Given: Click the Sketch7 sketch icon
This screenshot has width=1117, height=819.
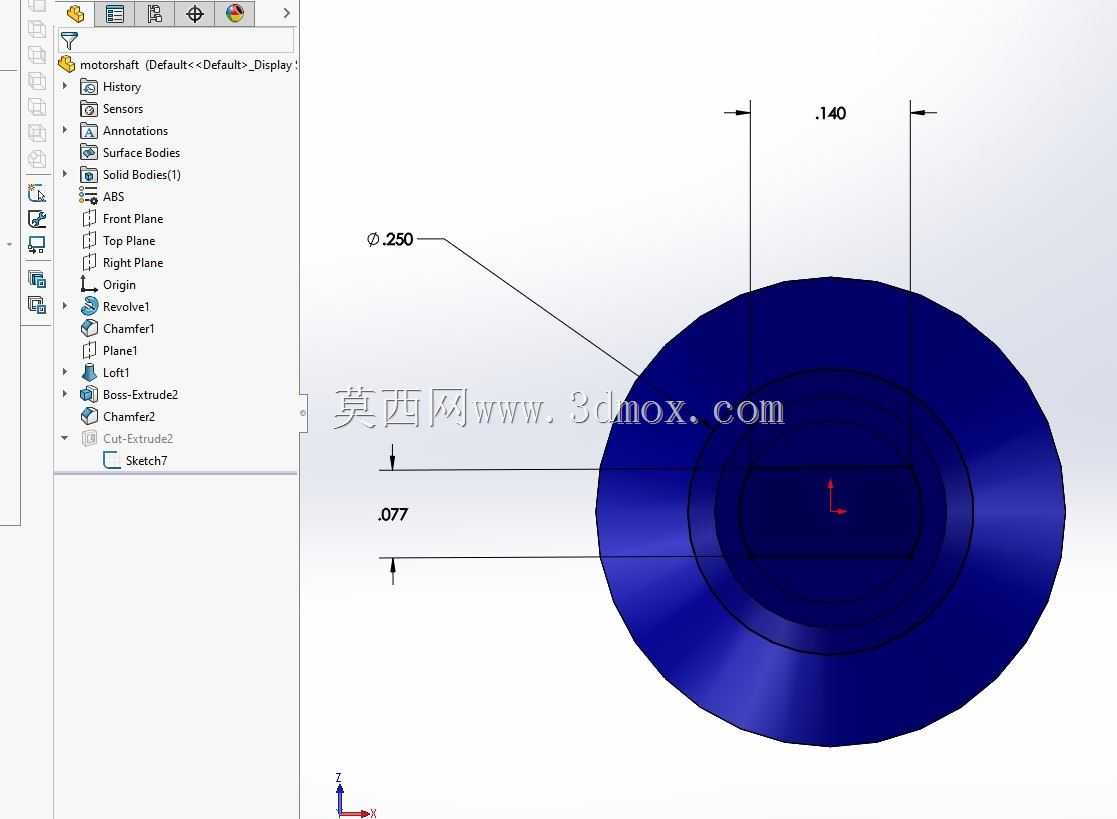Looking at the screenshot, I should pyautogui.click(x=111, y=461).
